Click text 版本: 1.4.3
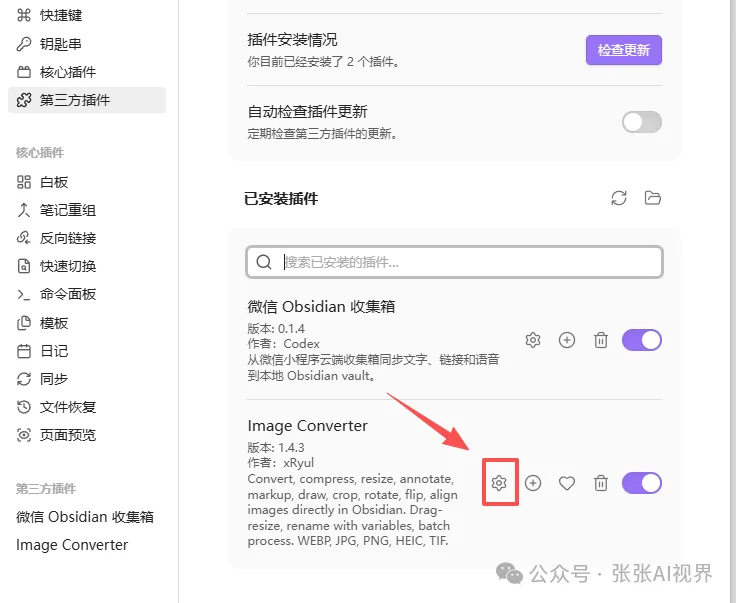 pyautogui.click(x=276, y=447)
